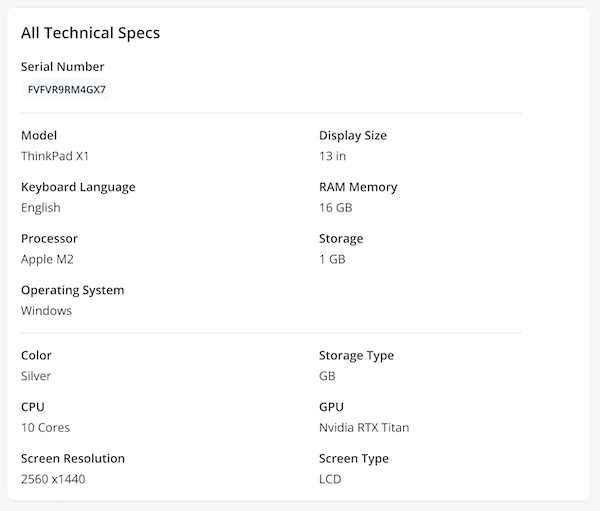Viewport: 600px width, 511px height.
Task: Select the screen type value 'LCD'
Action: [330, 479]
